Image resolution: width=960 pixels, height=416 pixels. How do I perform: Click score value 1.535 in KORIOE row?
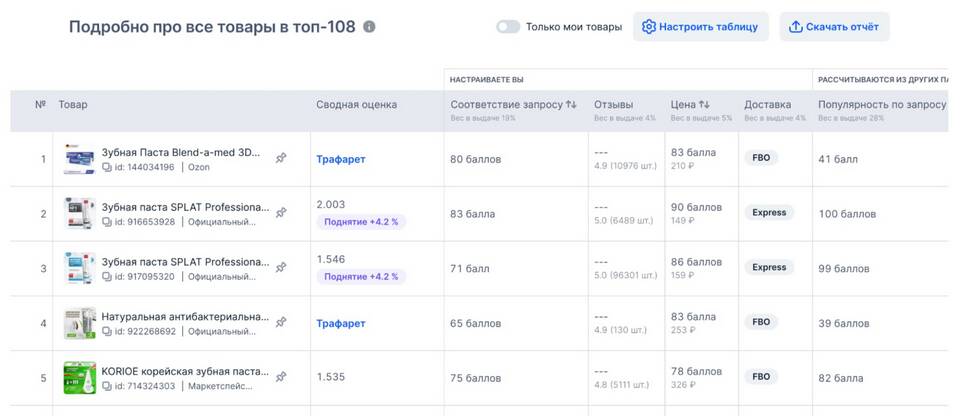click(x=331, y=377)
